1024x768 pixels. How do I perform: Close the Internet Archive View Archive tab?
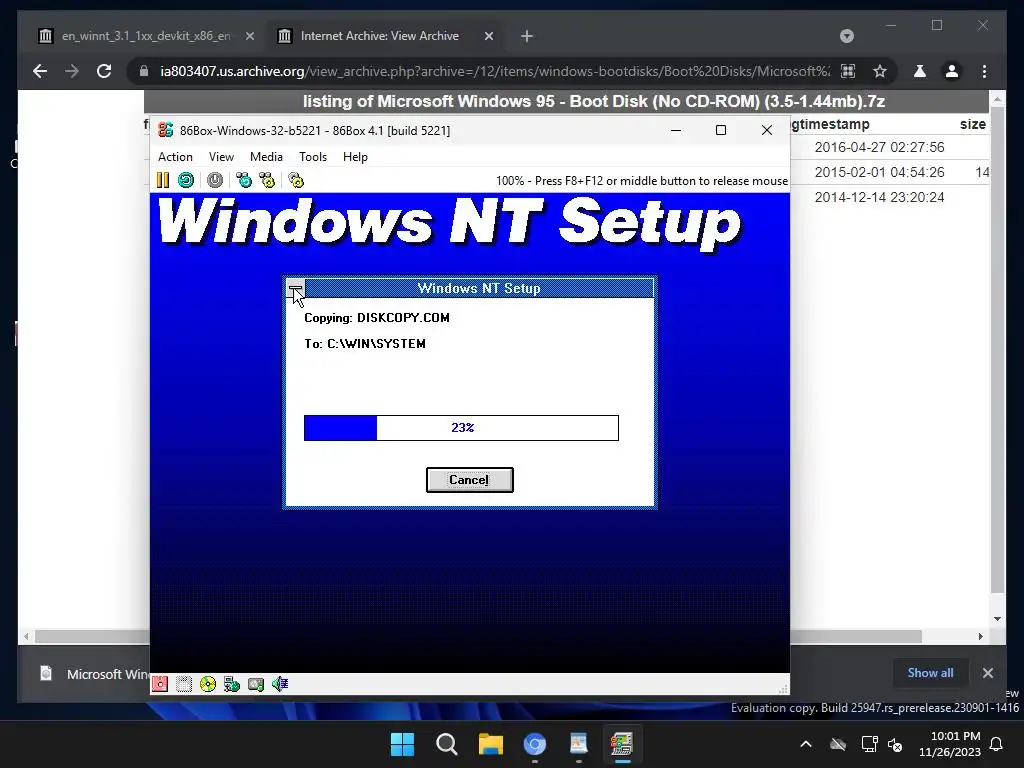(488, 37)
